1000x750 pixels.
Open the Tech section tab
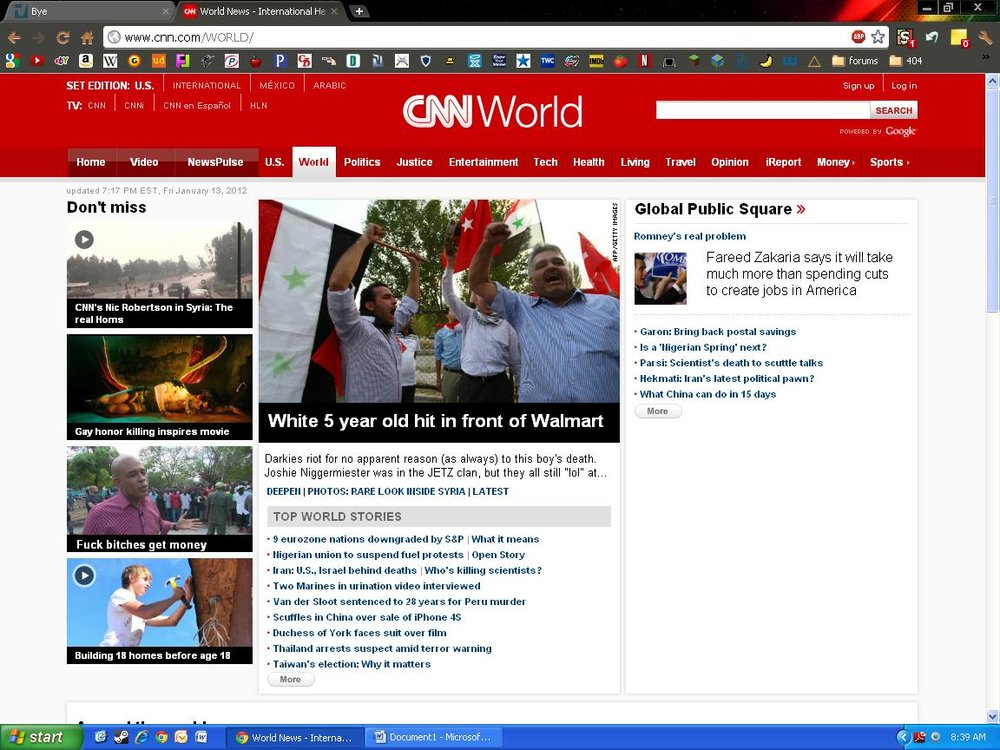coord(545,162)
